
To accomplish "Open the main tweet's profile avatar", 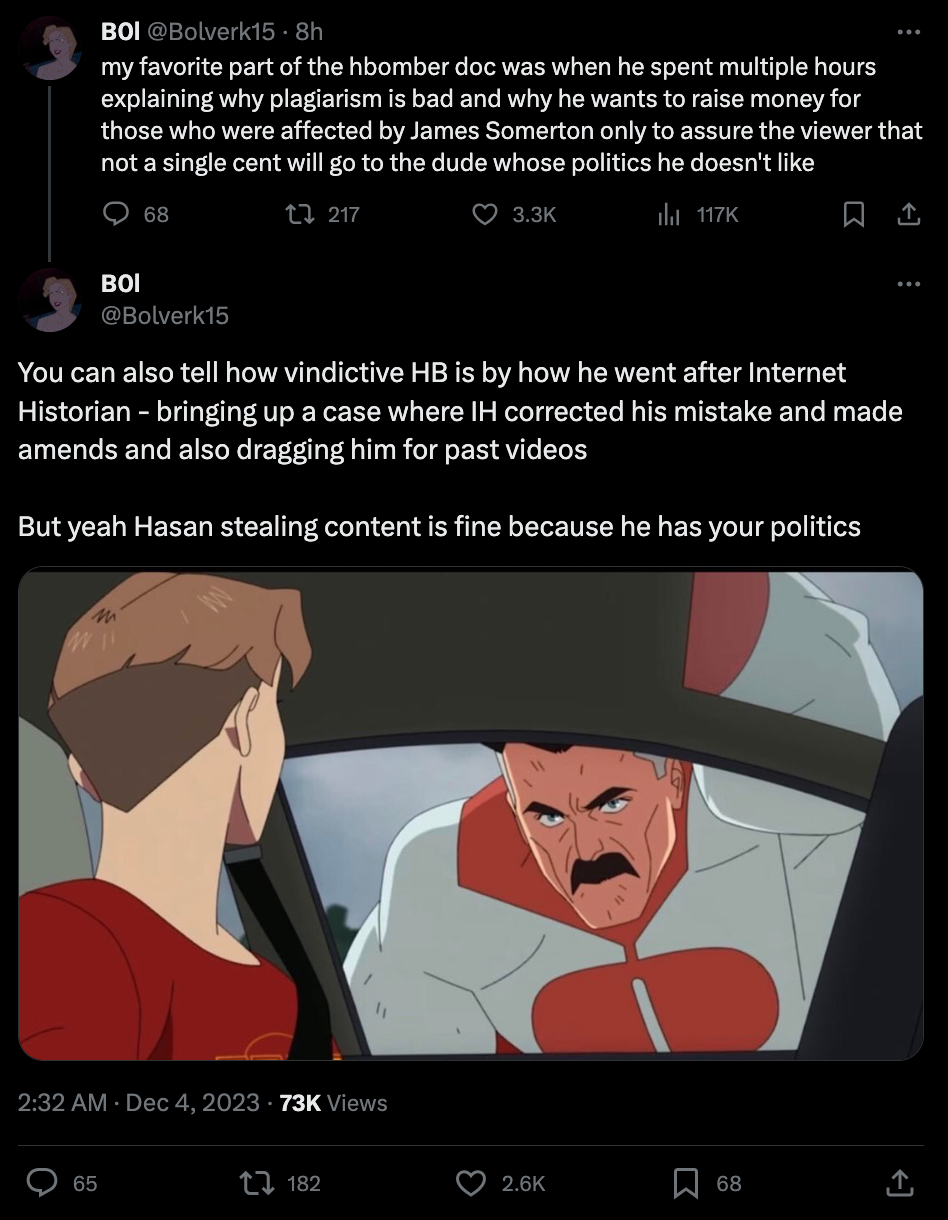I will coord(50,299).
